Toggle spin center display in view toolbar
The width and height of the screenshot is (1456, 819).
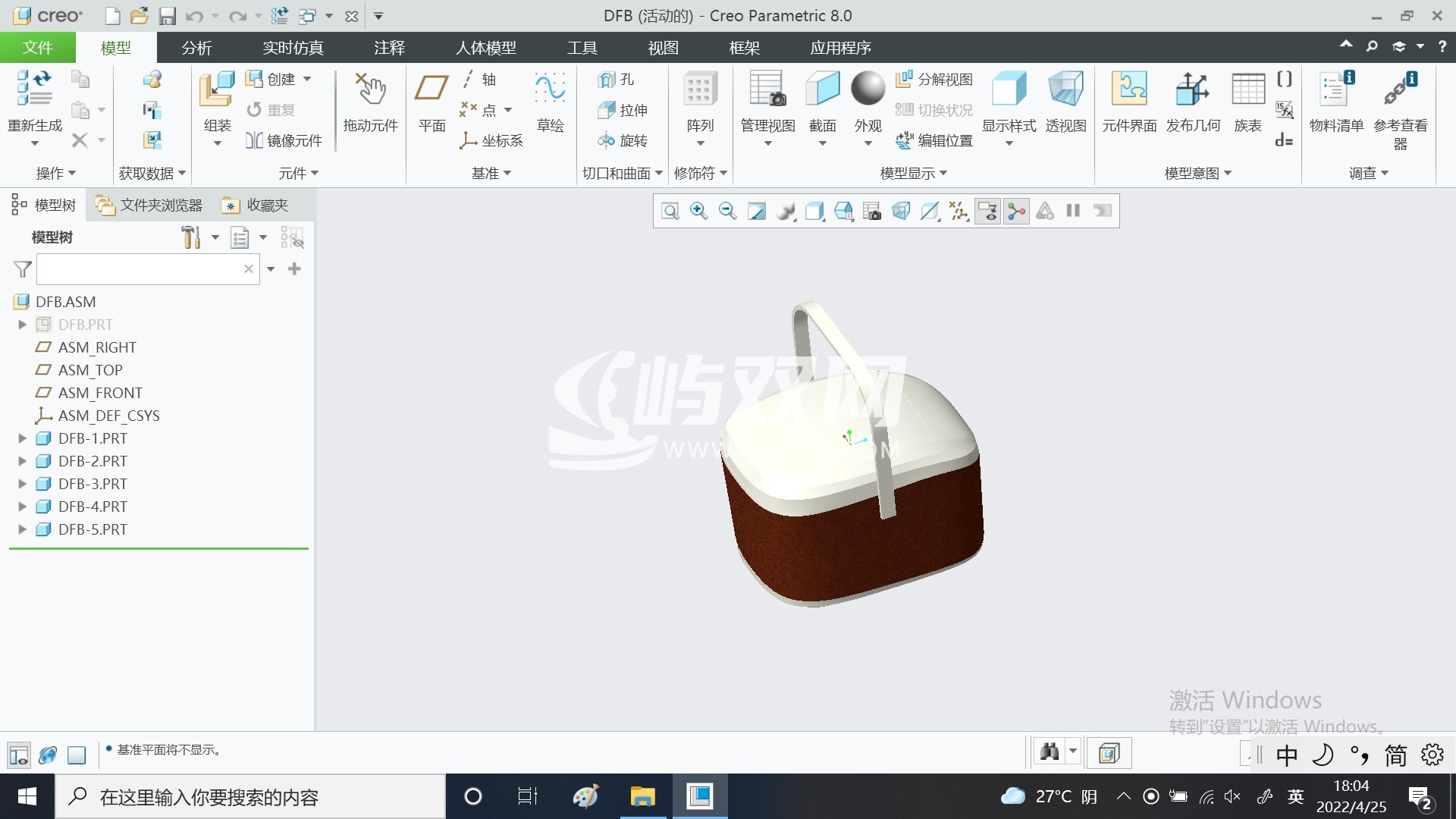tap(1016, 211)
